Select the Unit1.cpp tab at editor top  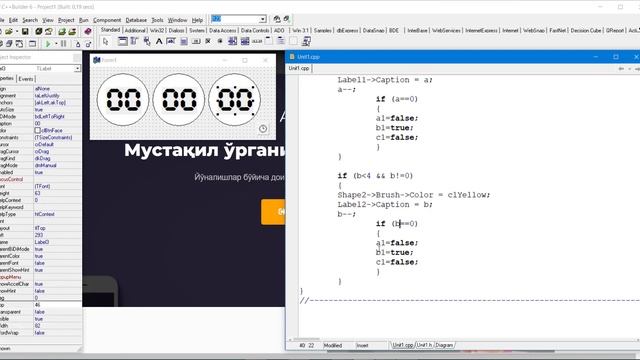click(299, 68)
